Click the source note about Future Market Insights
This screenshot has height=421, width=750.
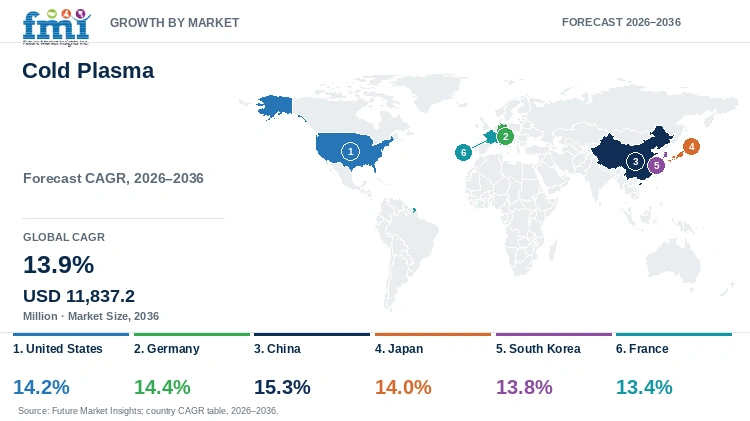click(148, 410)
